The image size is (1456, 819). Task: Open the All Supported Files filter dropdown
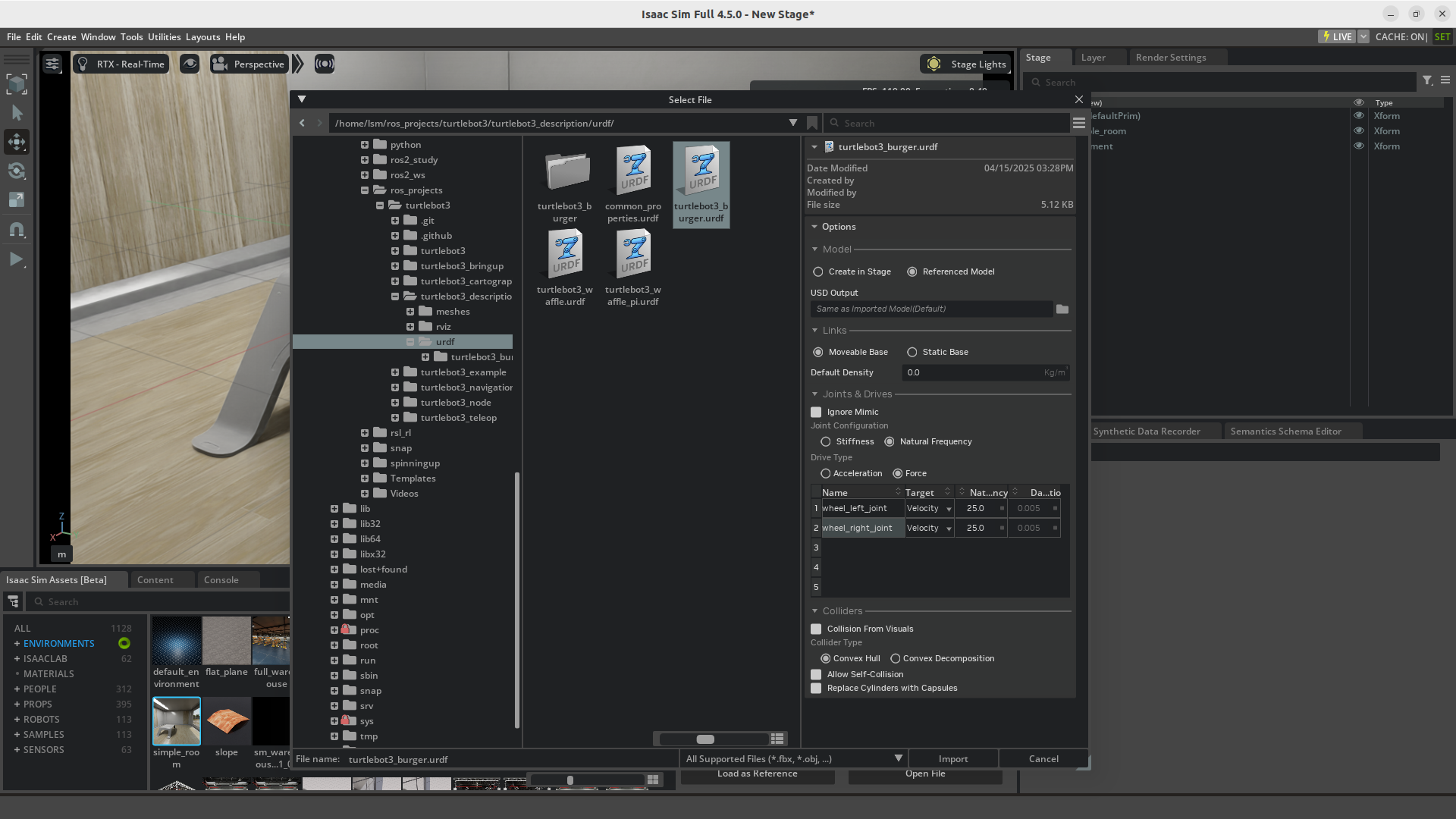click(793, 758)
